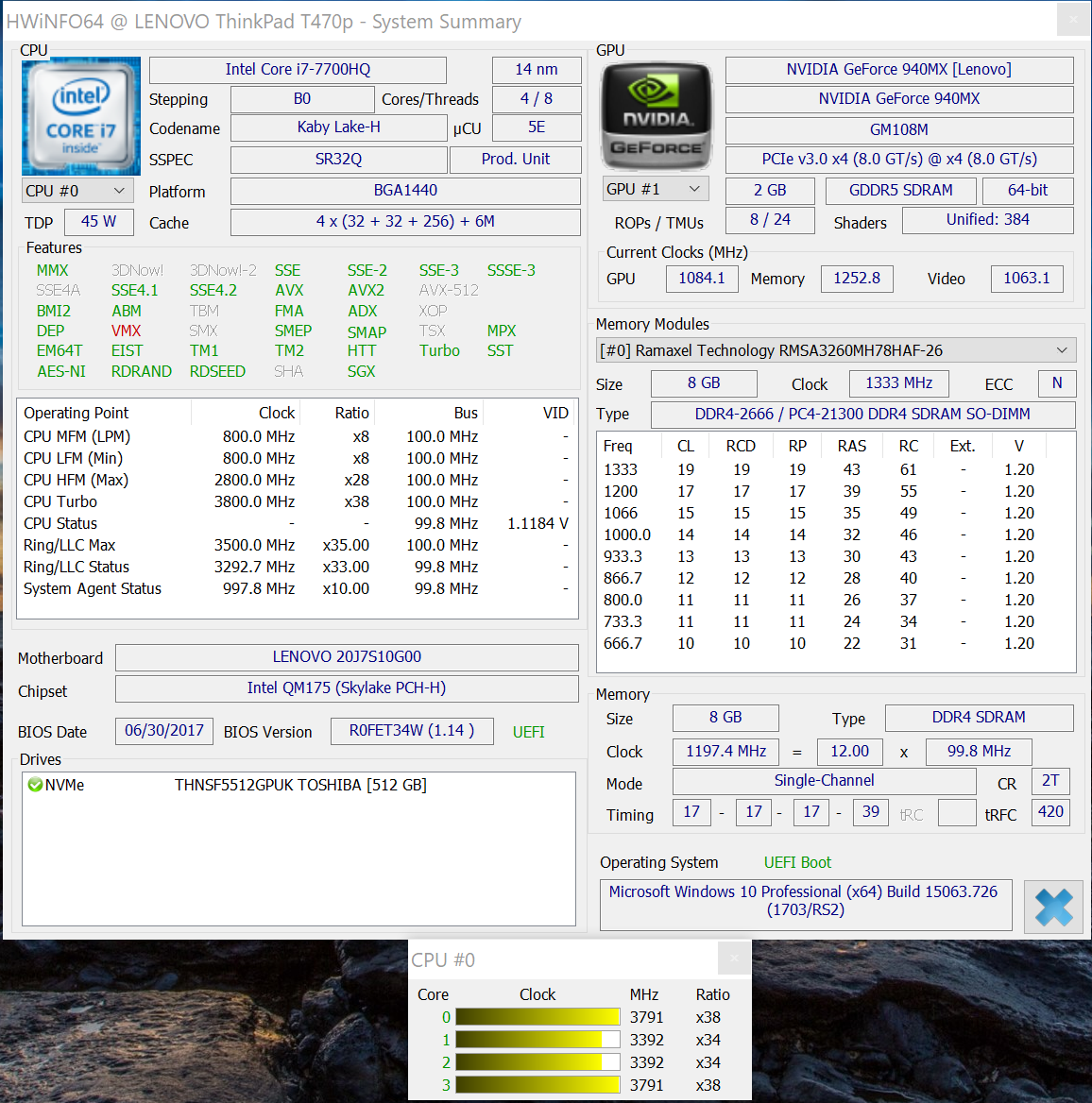
Task: Click the Unified: 384 shaders field
Action: [988, 220]
